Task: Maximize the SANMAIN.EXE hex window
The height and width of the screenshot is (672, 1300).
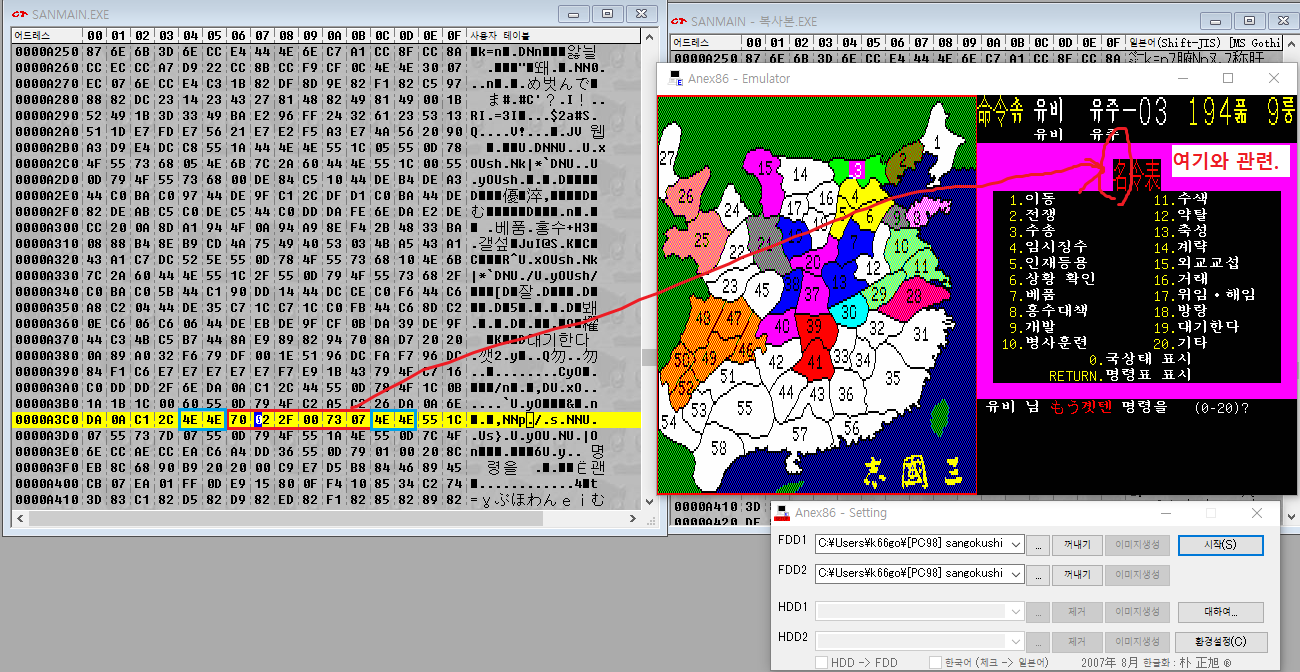Action: point(607,13)
